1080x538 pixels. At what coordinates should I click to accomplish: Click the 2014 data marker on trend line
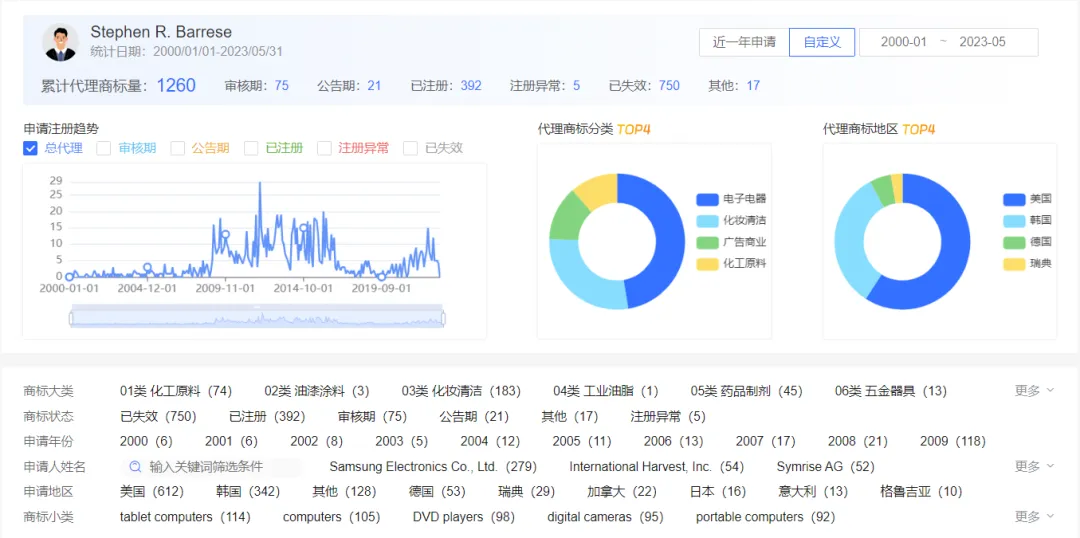304,227
